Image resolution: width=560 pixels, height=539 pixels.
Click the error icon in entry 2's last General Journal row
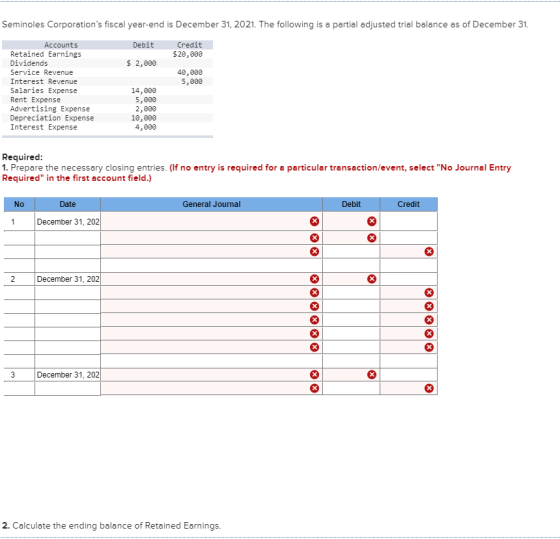pyautogui.click(x=314, y=347)
